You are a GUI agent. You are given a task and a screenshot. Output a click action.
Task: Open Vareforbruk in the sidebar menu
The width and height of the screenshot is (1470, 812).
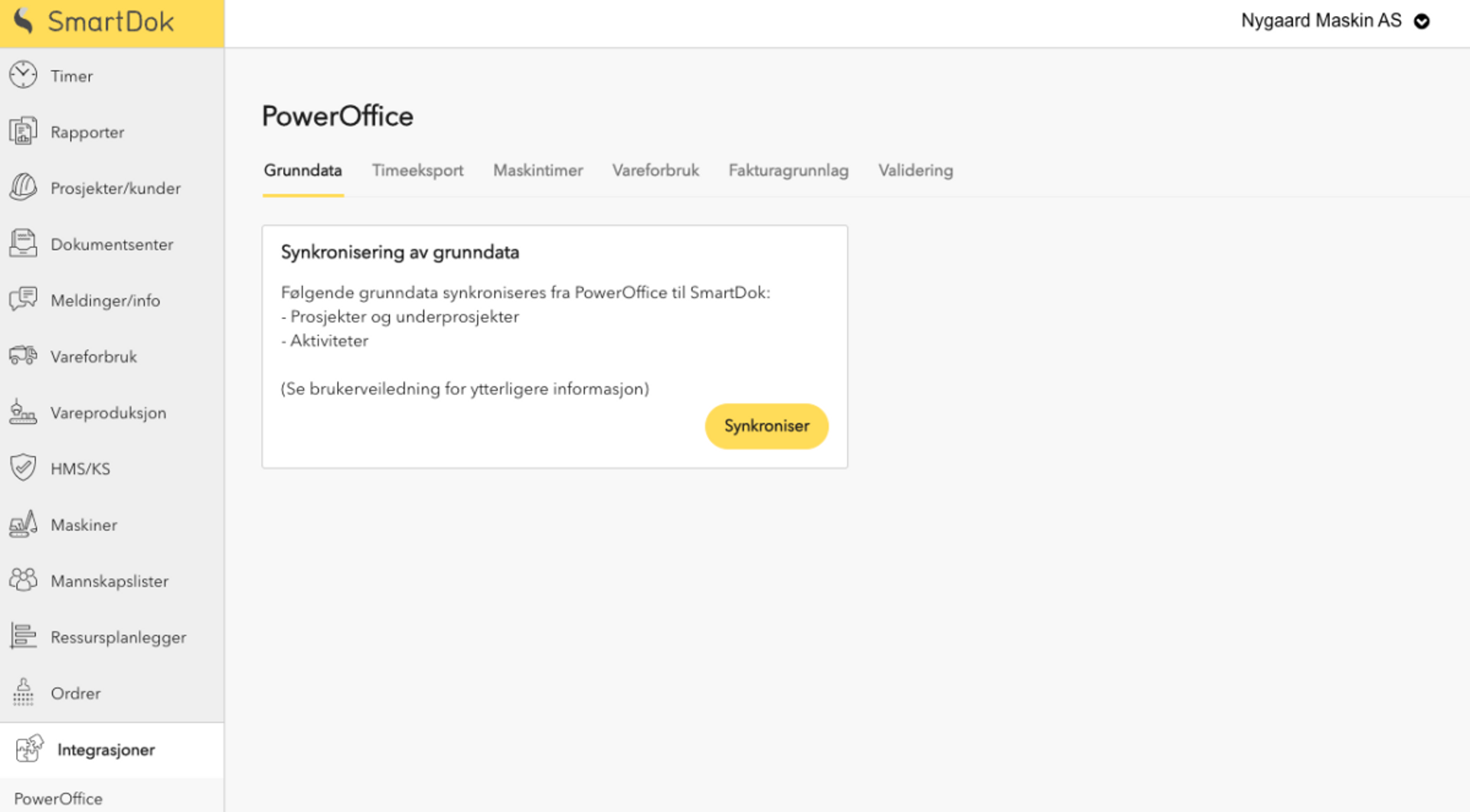112,357
